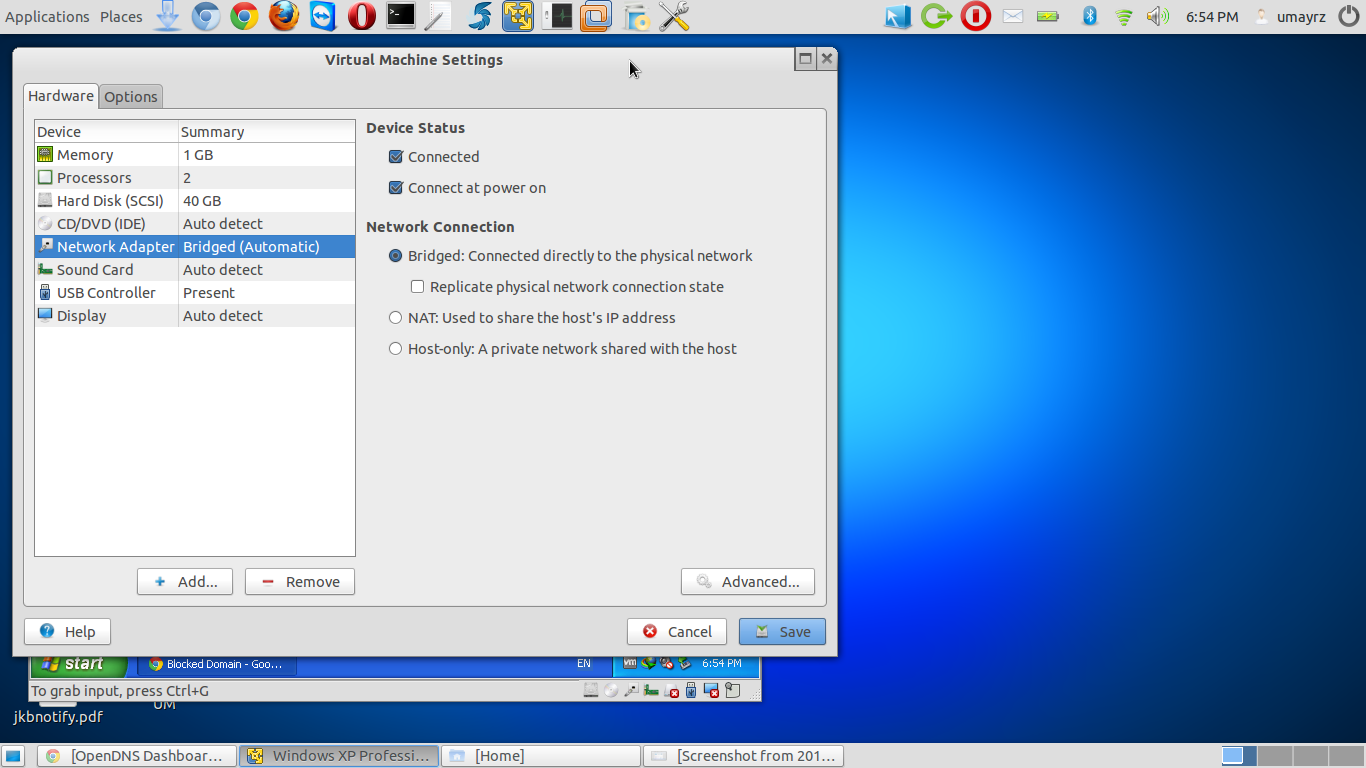Open TeamViewer from the top panel
This screenshot has width=1366, height=768.
click(323, 16)
